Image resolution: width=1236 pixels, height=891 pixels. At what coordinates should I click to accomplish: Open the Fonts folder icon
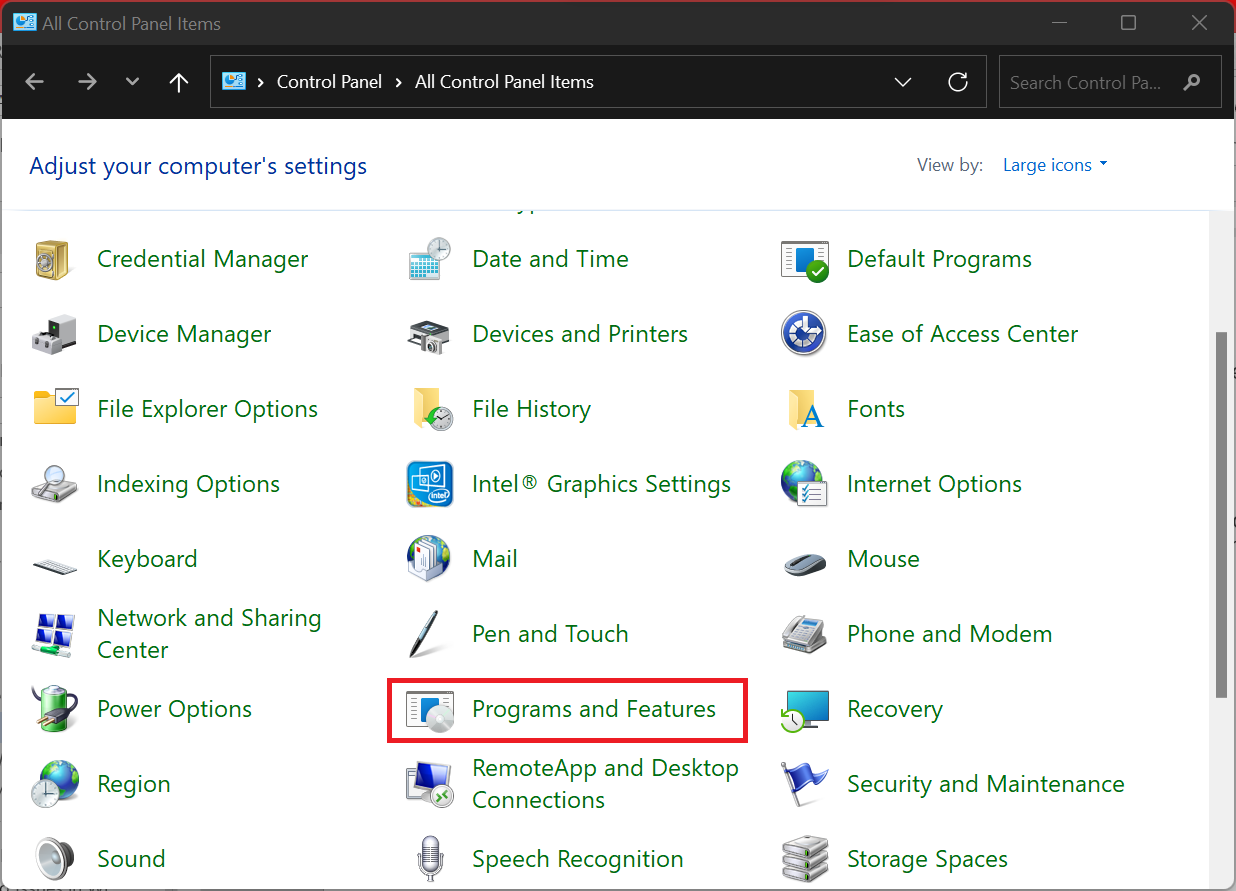click(804, 410)
